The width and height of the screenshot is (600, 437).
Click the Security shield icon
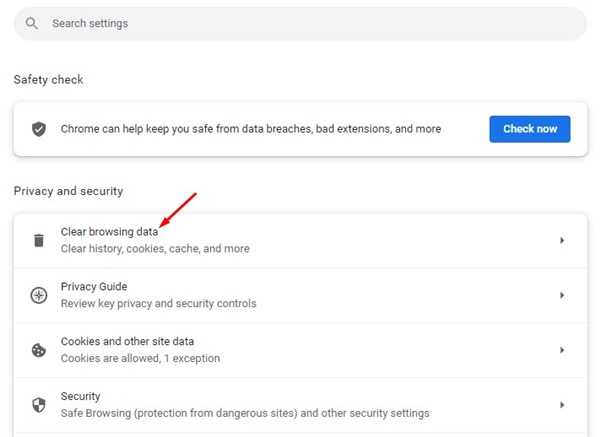(x=39, y=405)
